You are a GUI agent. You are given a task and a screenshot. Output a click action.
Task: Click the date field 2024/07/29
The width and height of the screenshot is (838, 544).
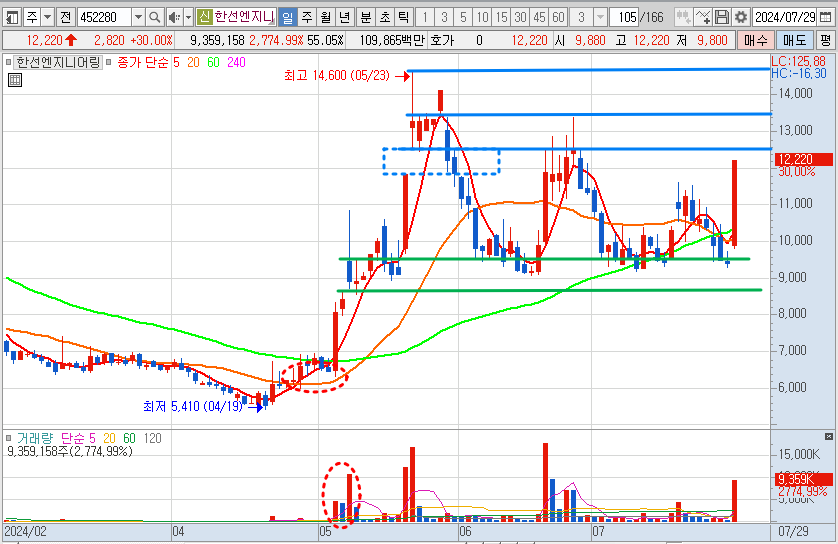pyautogui.click(x=785, y=18)
